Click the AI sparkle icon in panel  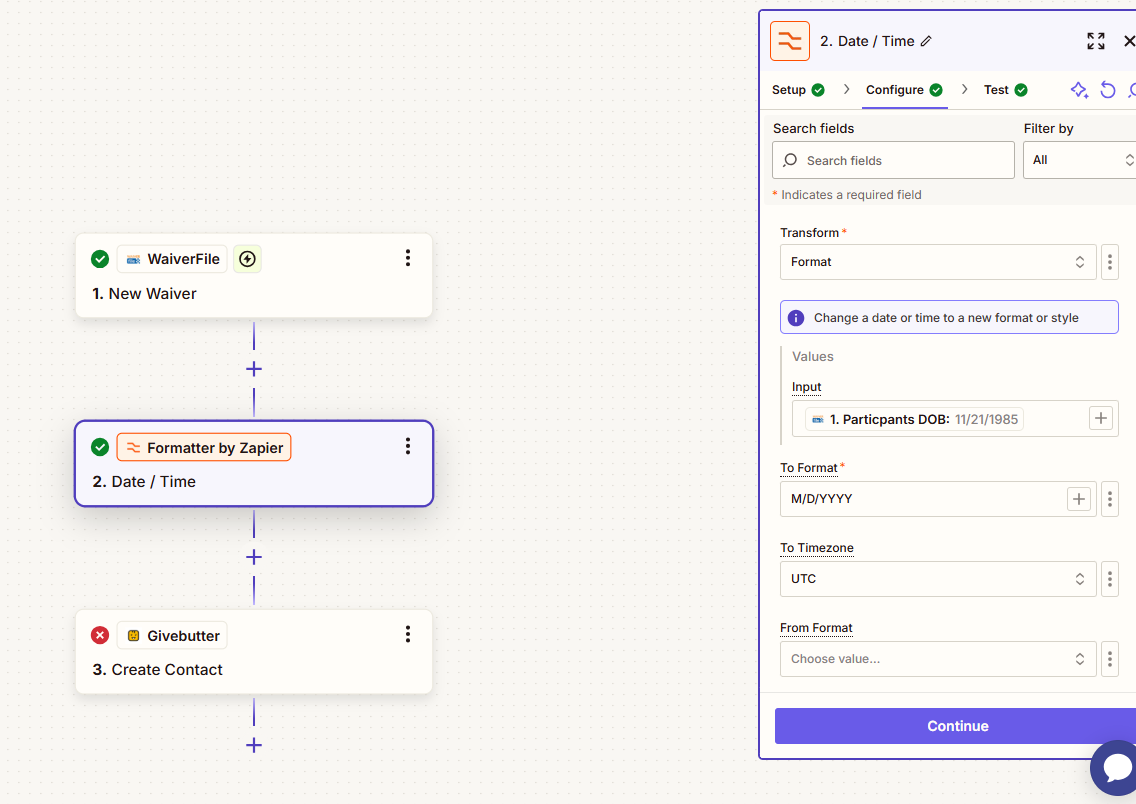(1079, 90)
